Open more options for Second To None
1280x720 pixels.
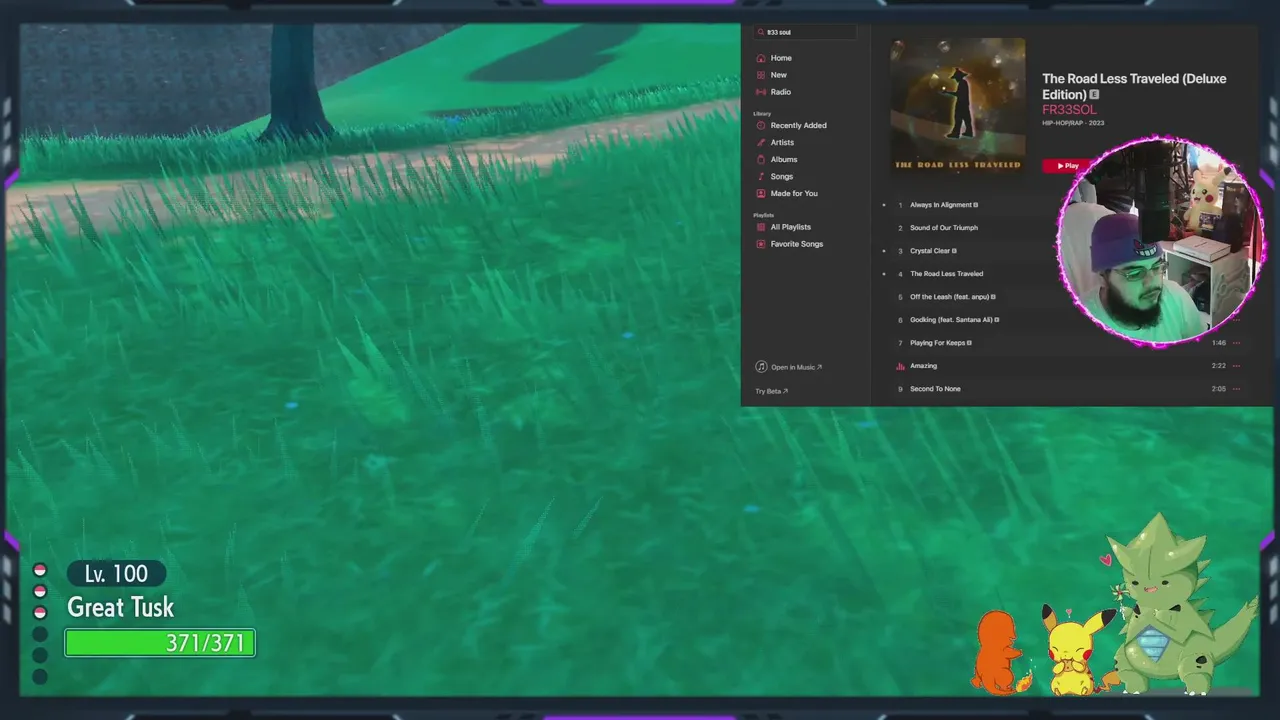[1236, 389]
